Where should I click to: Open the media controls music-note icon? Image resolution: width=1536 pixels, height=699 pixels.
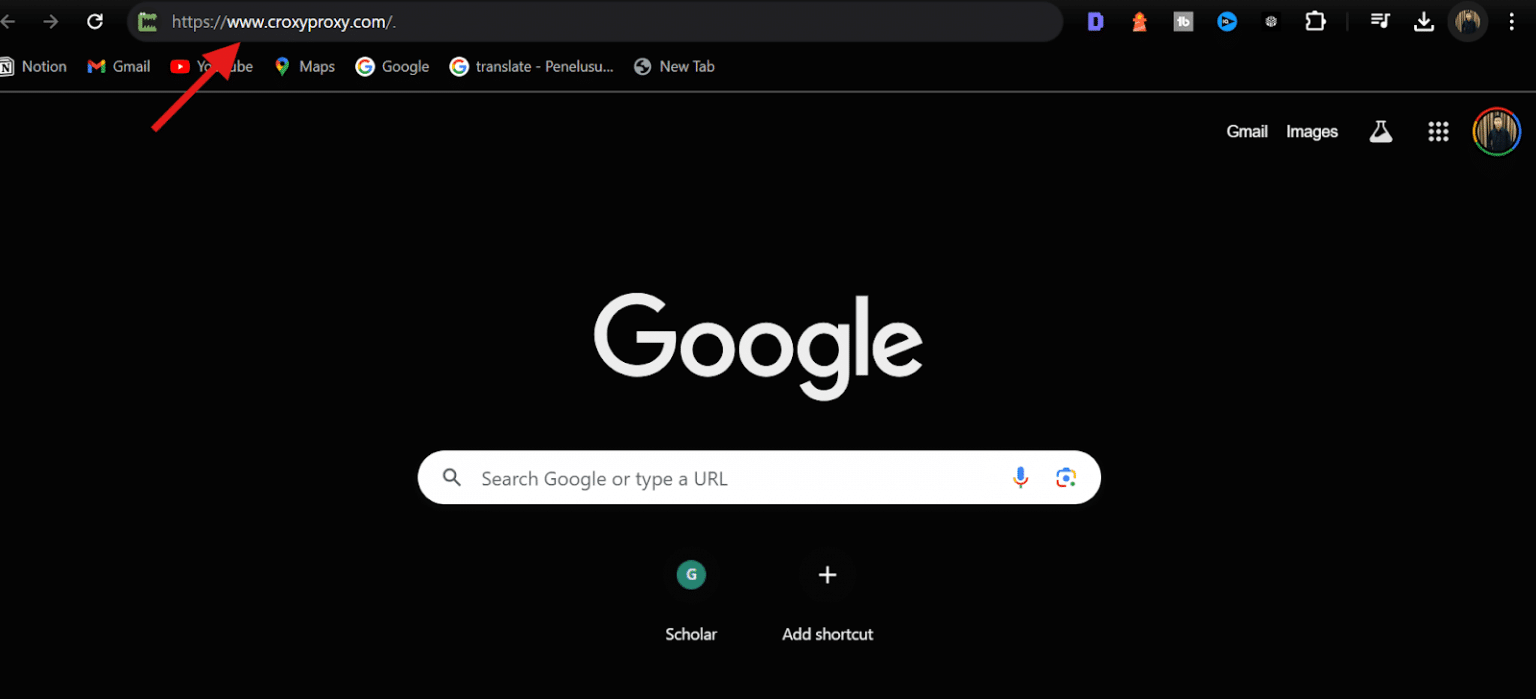1380,21
